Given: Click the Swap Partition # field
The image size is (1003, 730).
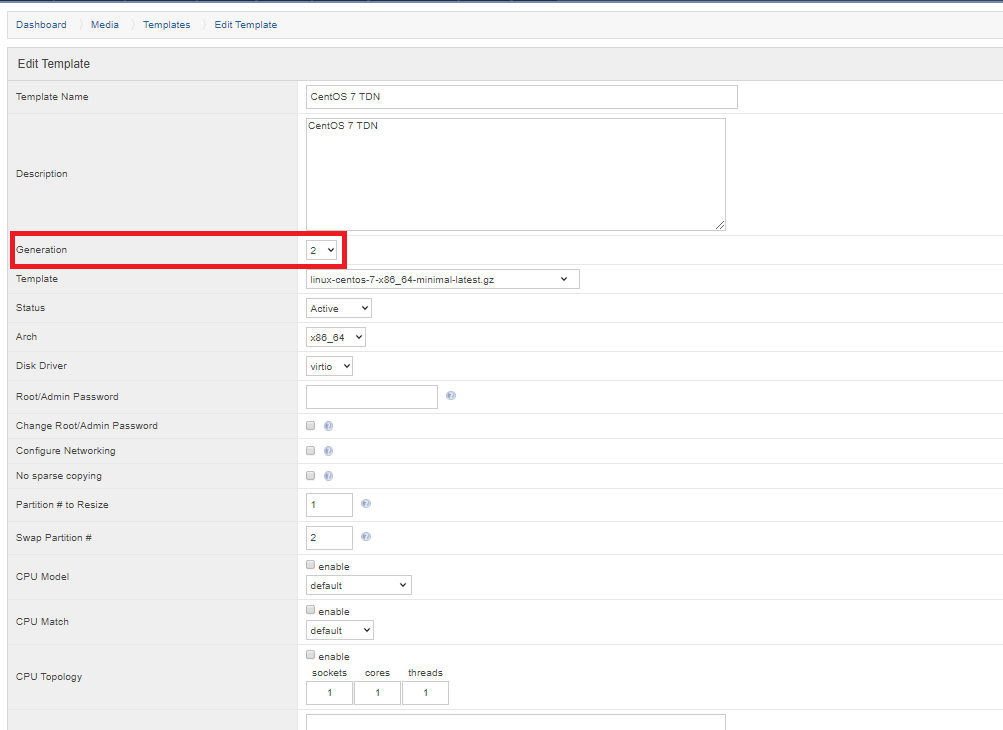Looking at the screenshot, I should point(329,537).
